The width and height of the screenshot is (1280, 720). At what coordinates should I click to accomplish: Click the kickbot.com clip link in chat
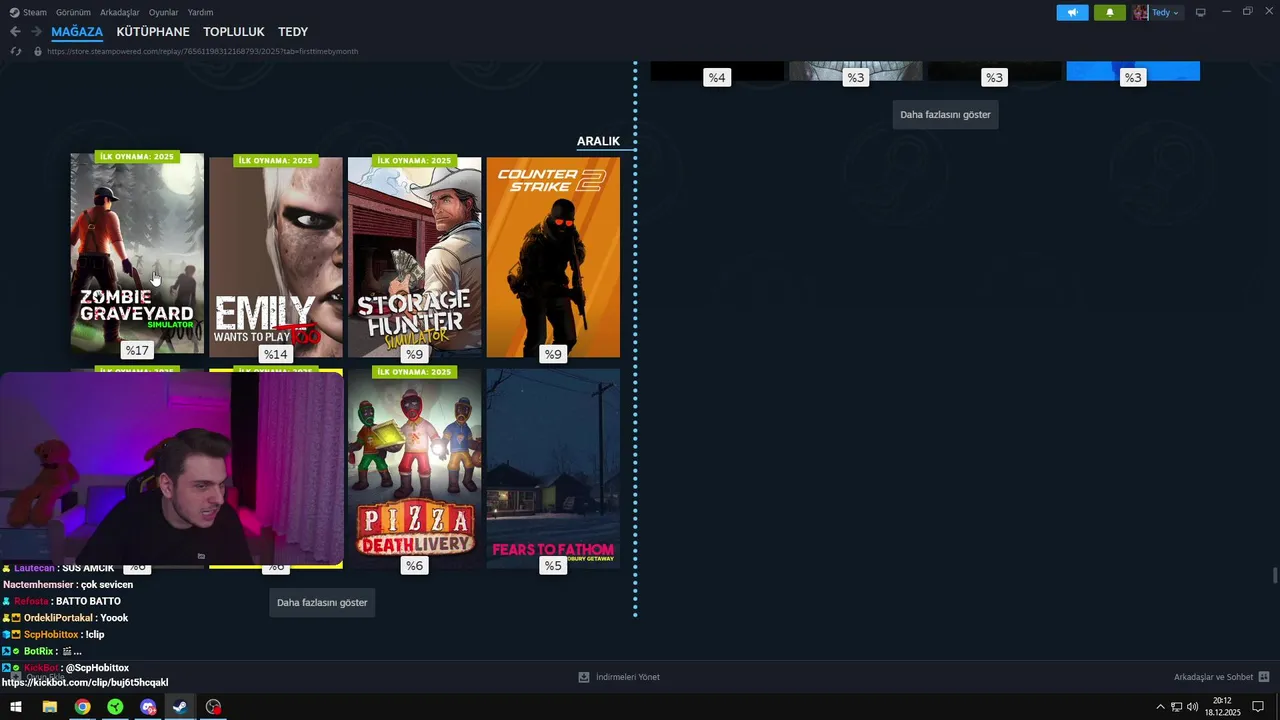pyautogui.click(x=85, y=682)
